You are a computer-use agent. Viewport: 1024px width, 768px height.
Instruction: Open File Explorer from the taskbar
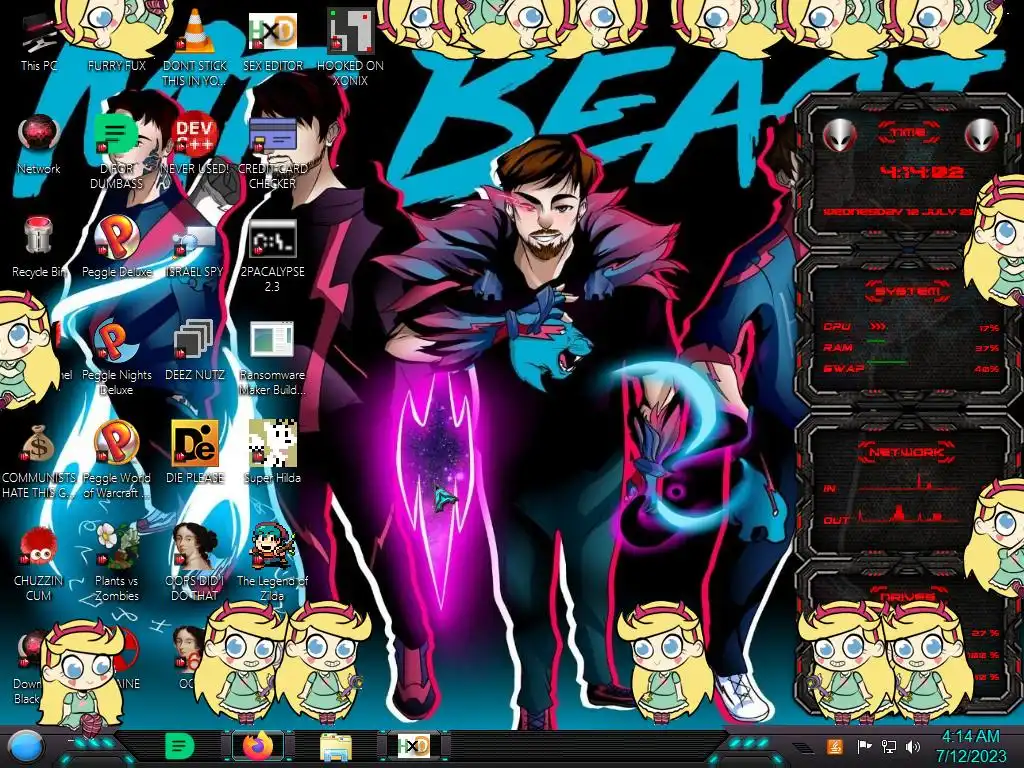[336, 746]
